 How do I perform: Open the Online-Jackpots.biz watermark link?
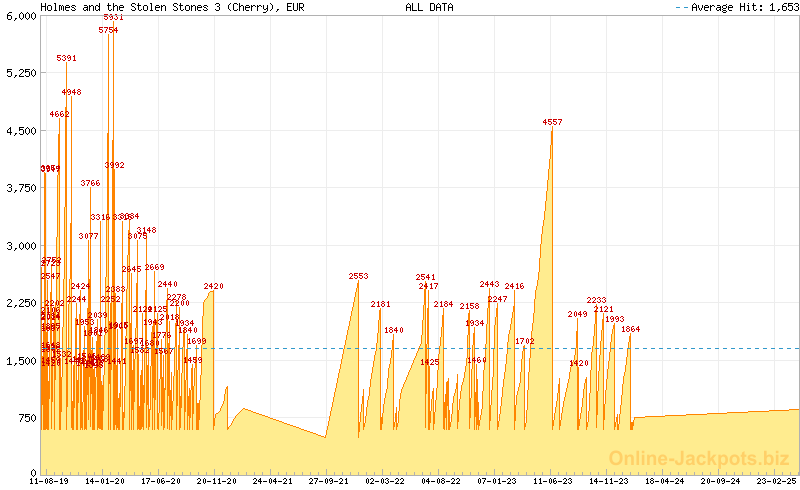click(702, 458)
